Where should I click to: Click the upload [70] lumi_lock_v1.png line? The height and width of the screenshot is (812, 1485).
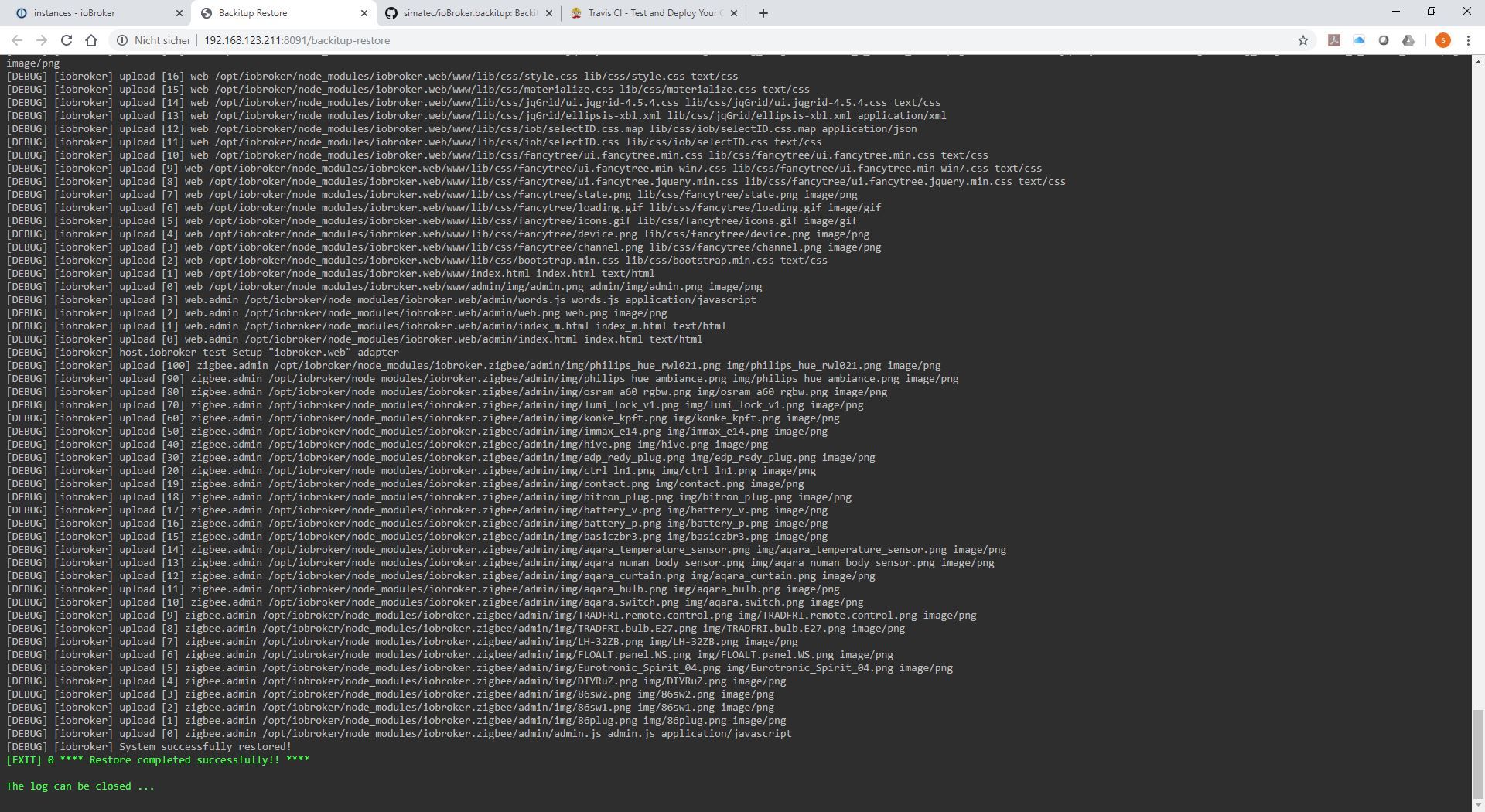tap(435, 404)
